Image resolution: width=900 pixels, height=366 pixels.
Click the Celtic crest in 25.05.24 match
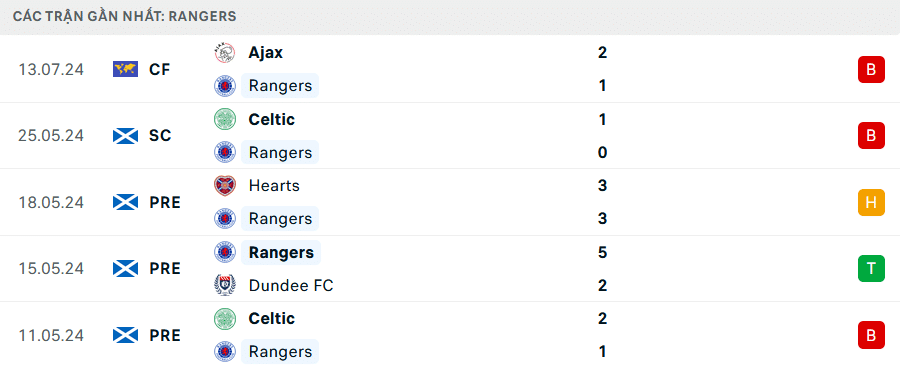(x=224, y=119)
